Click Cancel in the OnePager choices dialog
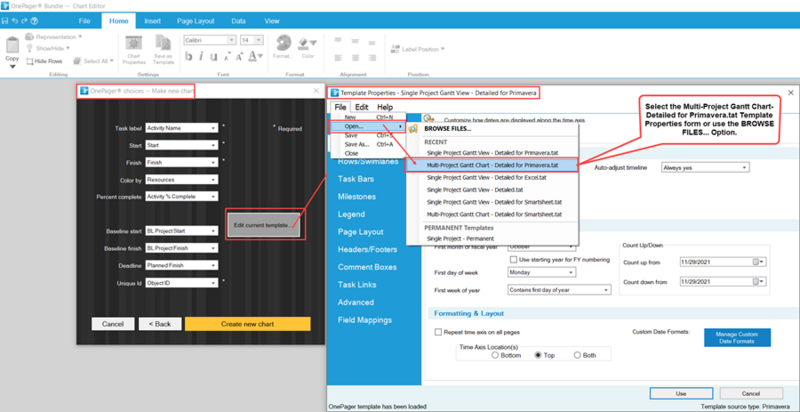 click(x=113, y=324)
